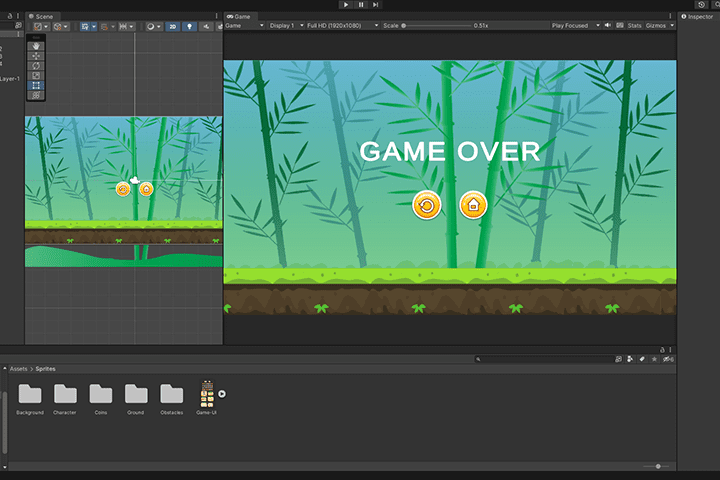Select the Game-UI sprite sheet asset
The width and height of the screenshot is (720, 480).
point(207,398)
